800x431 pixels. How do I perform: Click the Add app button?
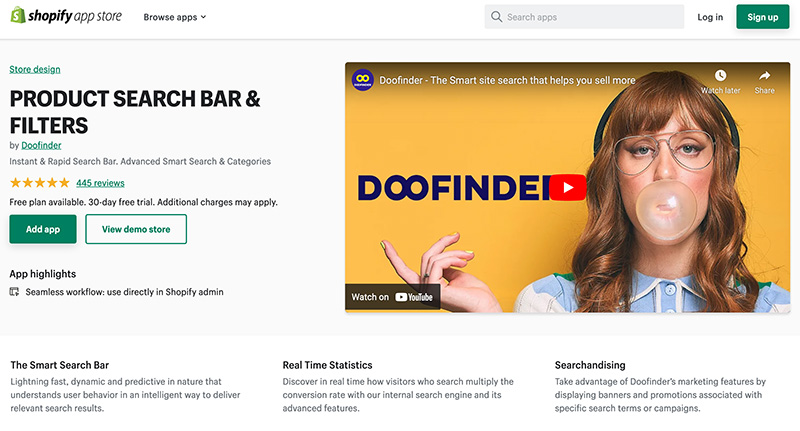click(x=43, y=229)
